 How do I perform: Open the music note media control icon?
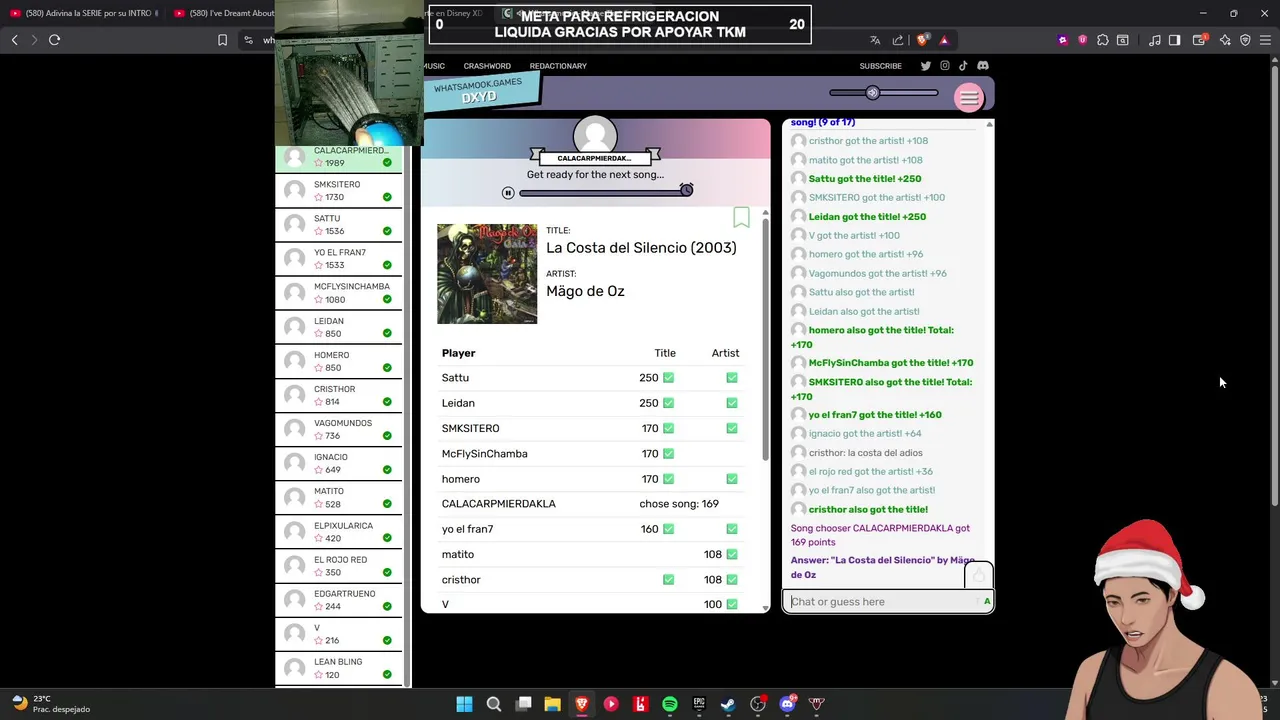[1155, 40]
